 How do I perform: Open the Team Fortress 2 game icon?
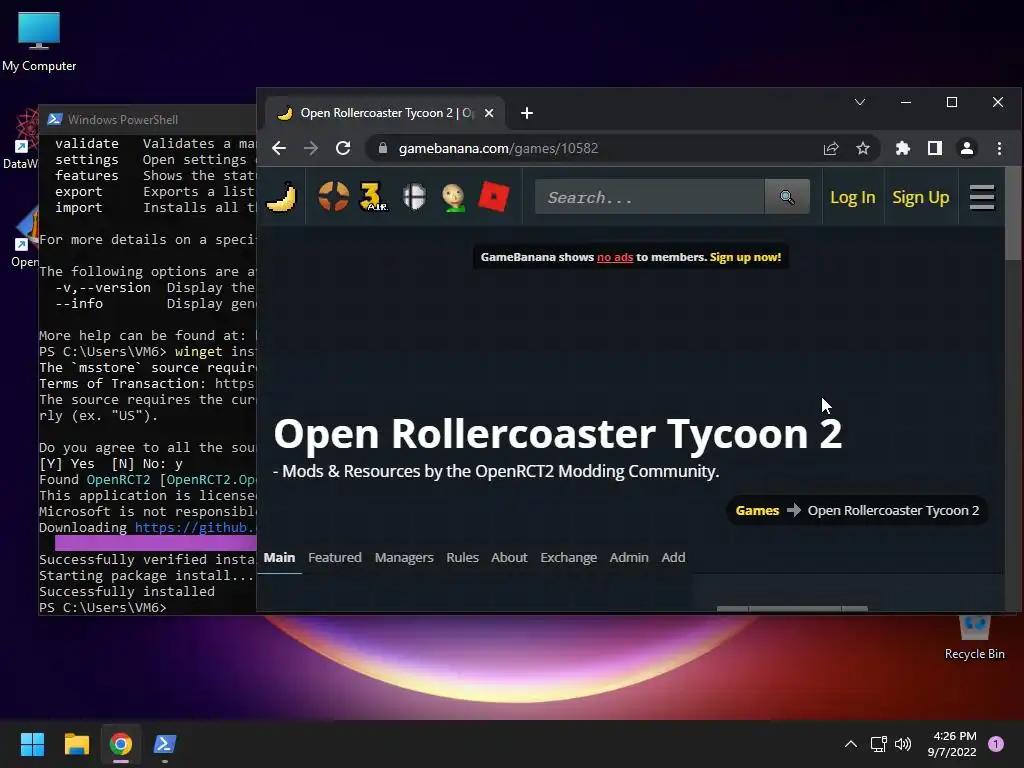pos(333,197)
